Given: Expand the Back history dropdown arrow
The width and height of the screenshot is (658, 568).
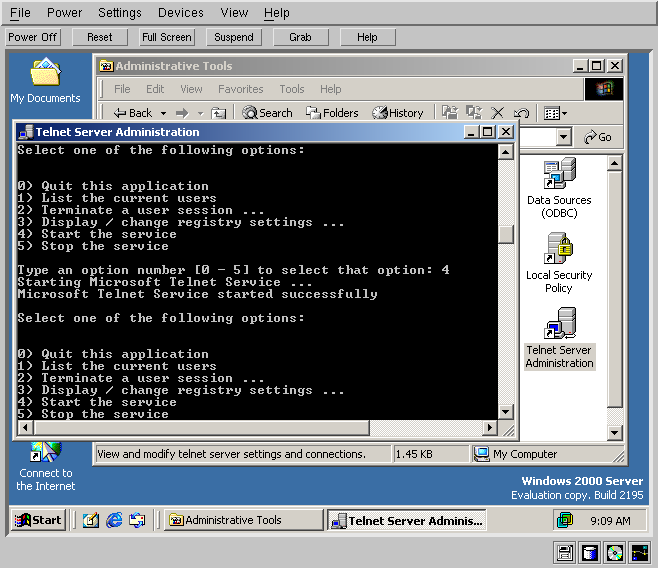Looking at the screenshot, I should [x=163, y=113].
